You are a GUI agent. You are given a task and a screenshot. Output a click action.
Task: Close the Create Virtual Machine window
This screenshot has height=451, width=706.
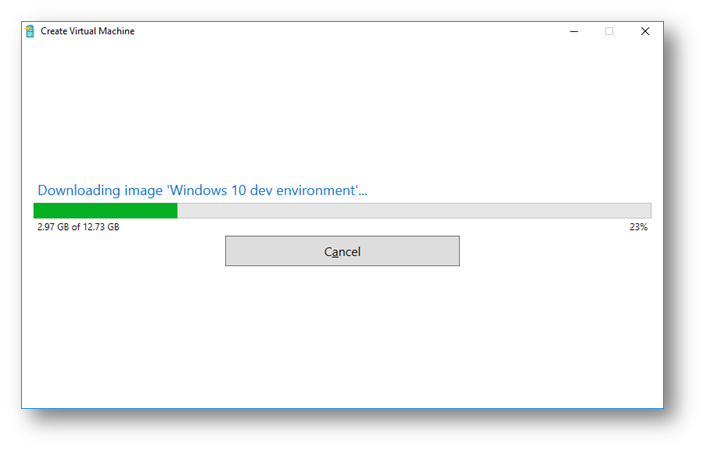coord(645,31)
